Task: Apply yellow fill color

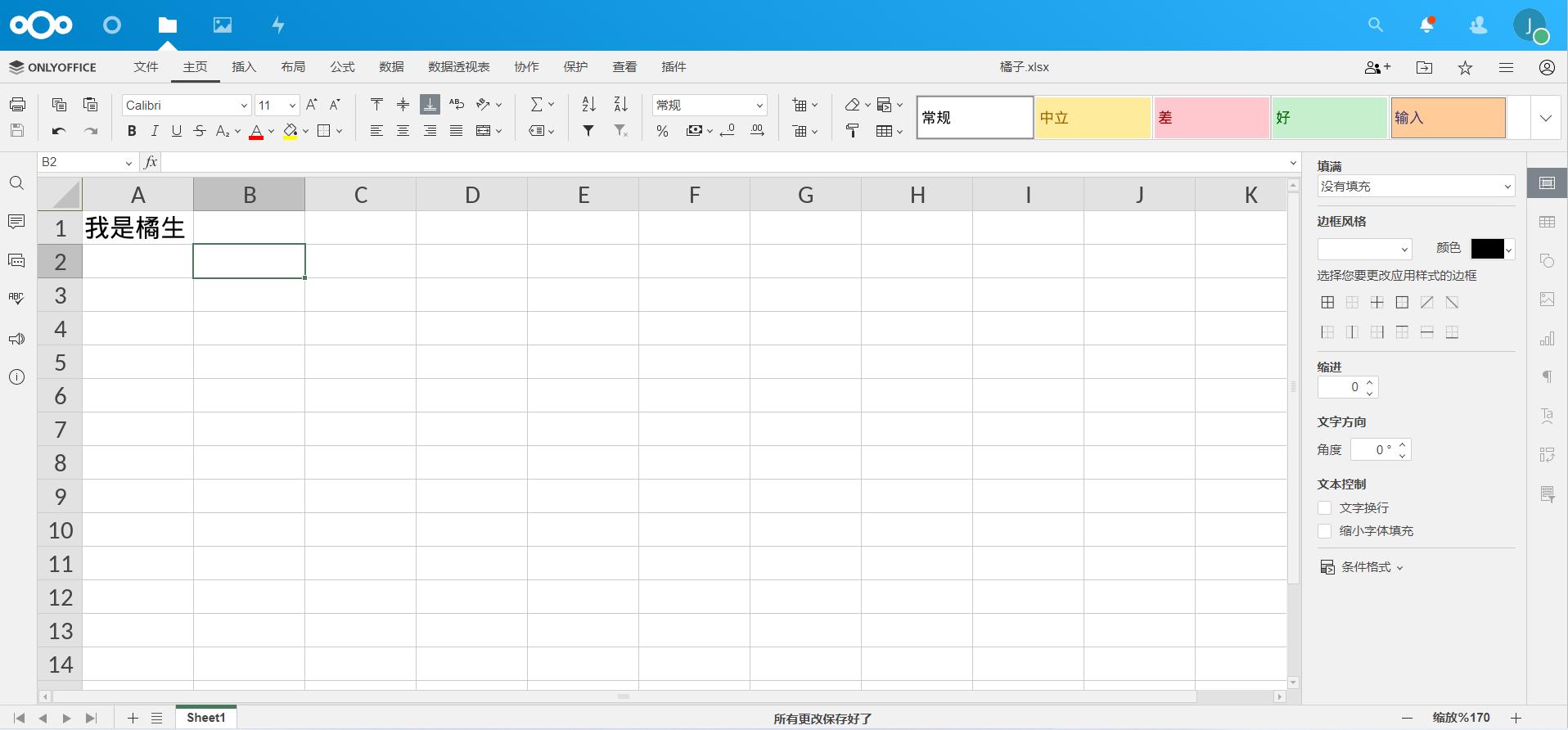Action: click(290, 131)
